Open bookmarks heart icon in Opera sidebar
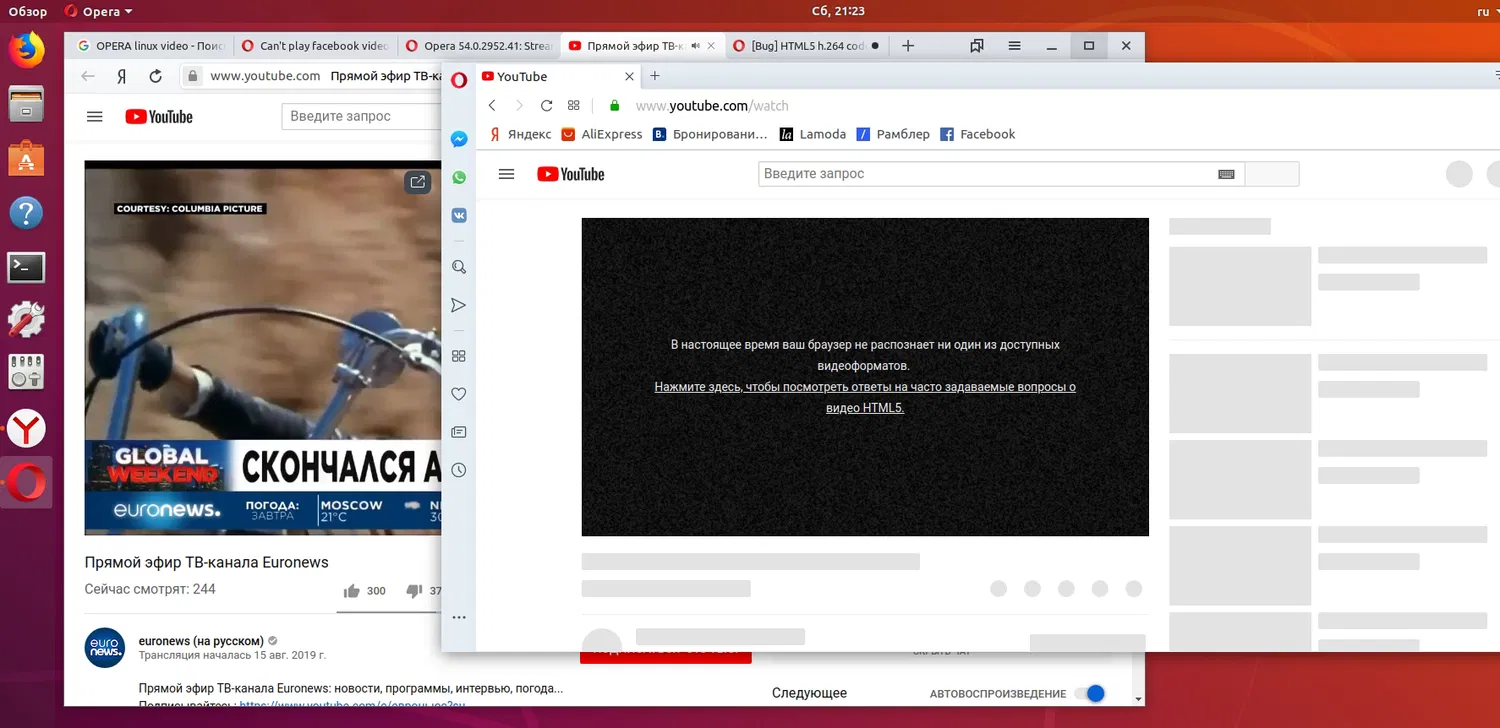This screenshot has height=728, width=1500. 459,394
